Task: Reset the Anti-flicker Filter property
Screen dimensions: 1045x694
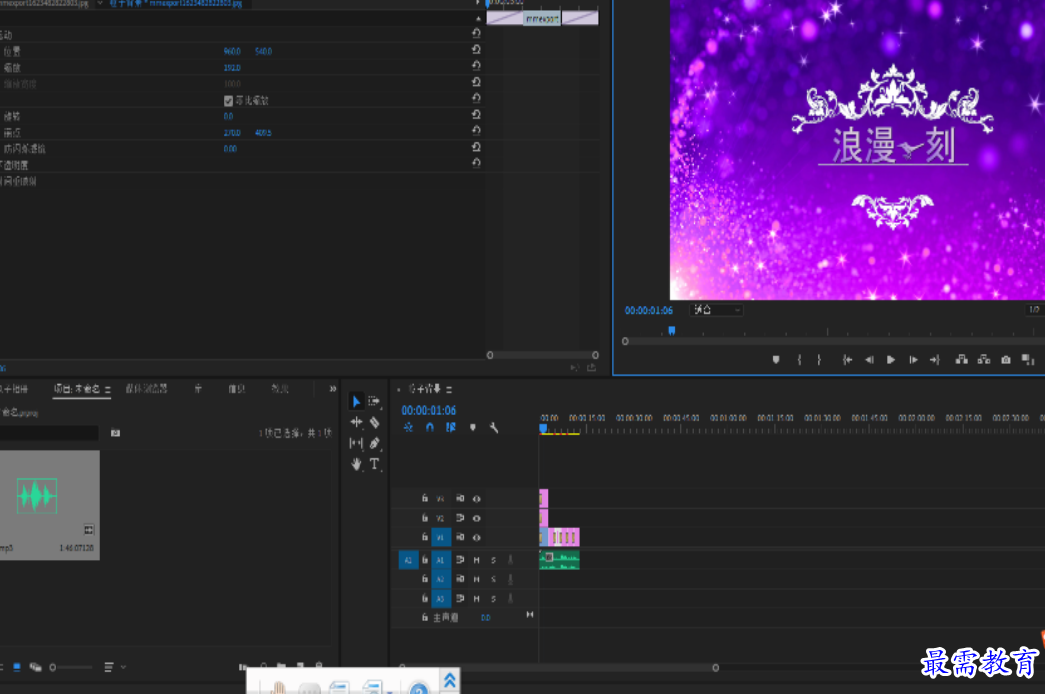Action: pyautogui.click(x=476, y=147)
